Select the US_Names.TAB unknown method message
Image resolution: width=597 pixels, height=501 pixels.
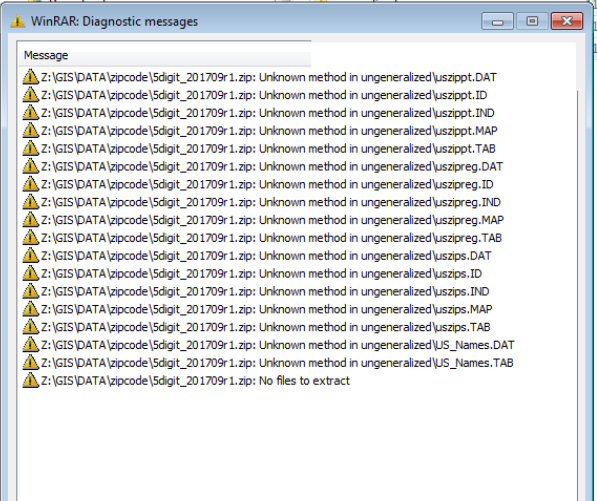(x=277, y=364)
